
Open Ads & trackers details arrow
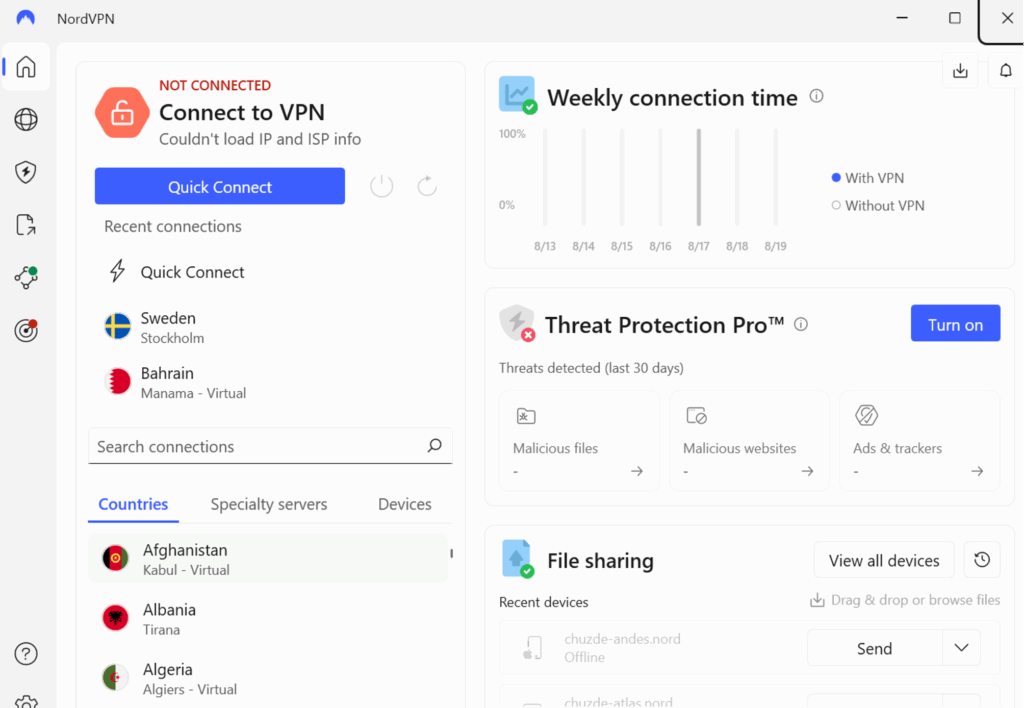(x=977, y=471)
